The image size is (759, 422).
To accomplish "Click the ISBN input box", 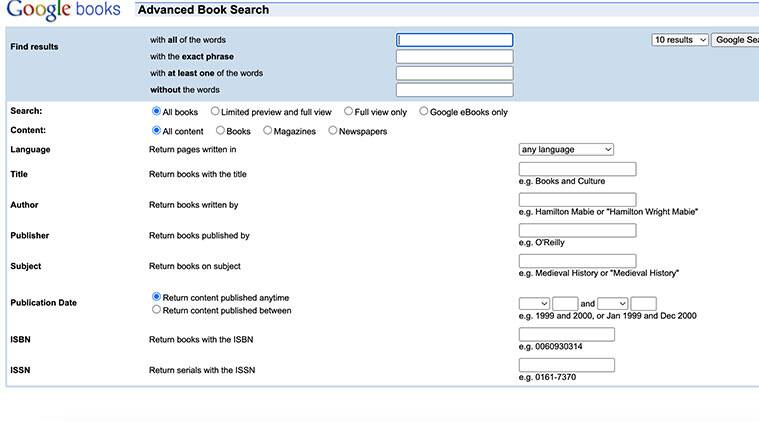I will coord(566,334).
